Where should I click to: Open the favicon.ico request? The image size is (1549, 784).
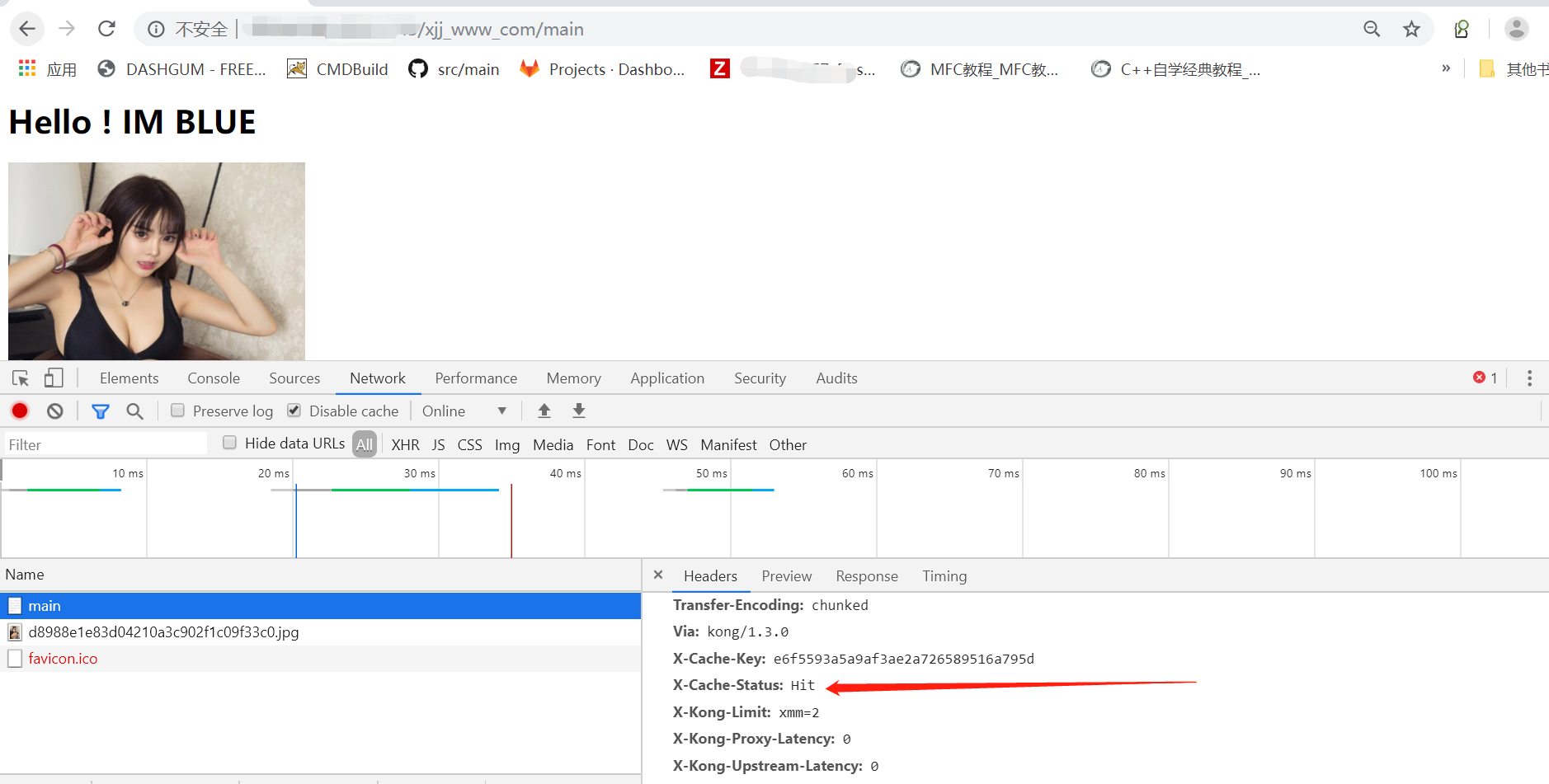coord(64,658)
